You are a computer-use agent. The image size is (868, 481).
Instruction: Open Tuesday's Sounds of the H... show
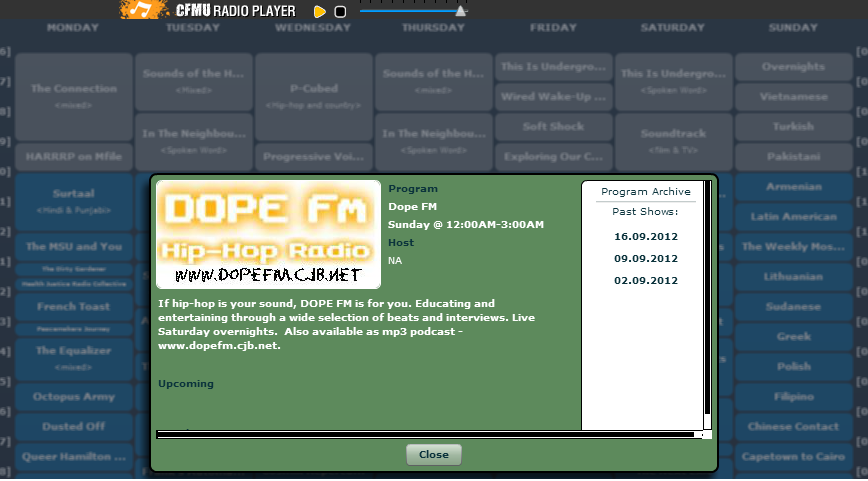coord(194,81)
